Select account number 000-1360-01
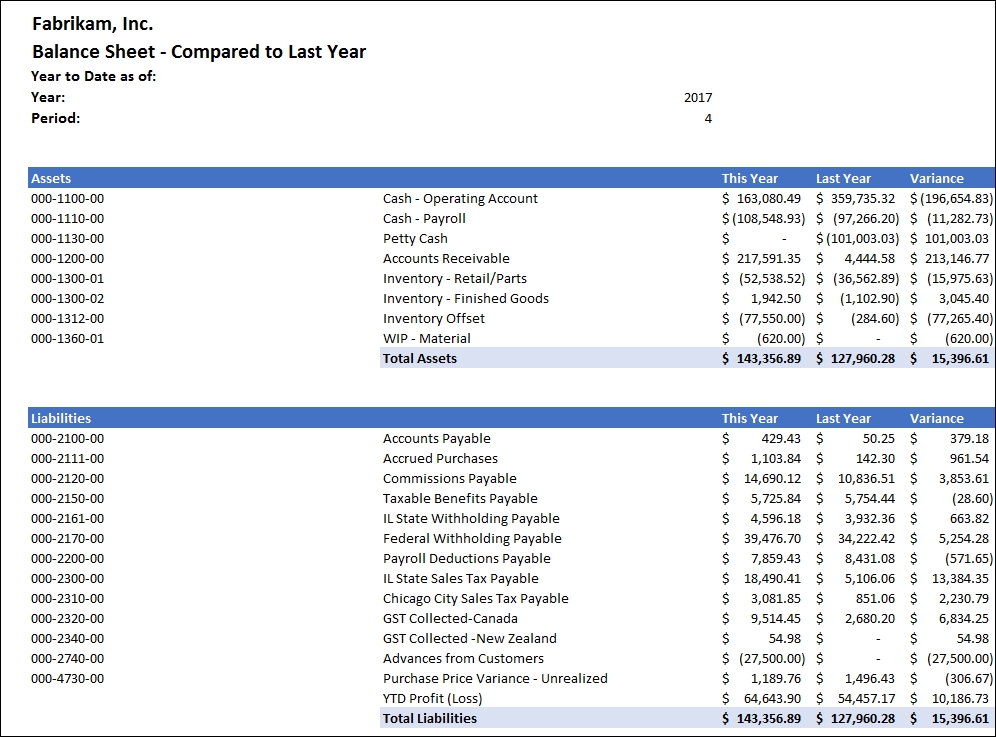 tap(67, 339)
